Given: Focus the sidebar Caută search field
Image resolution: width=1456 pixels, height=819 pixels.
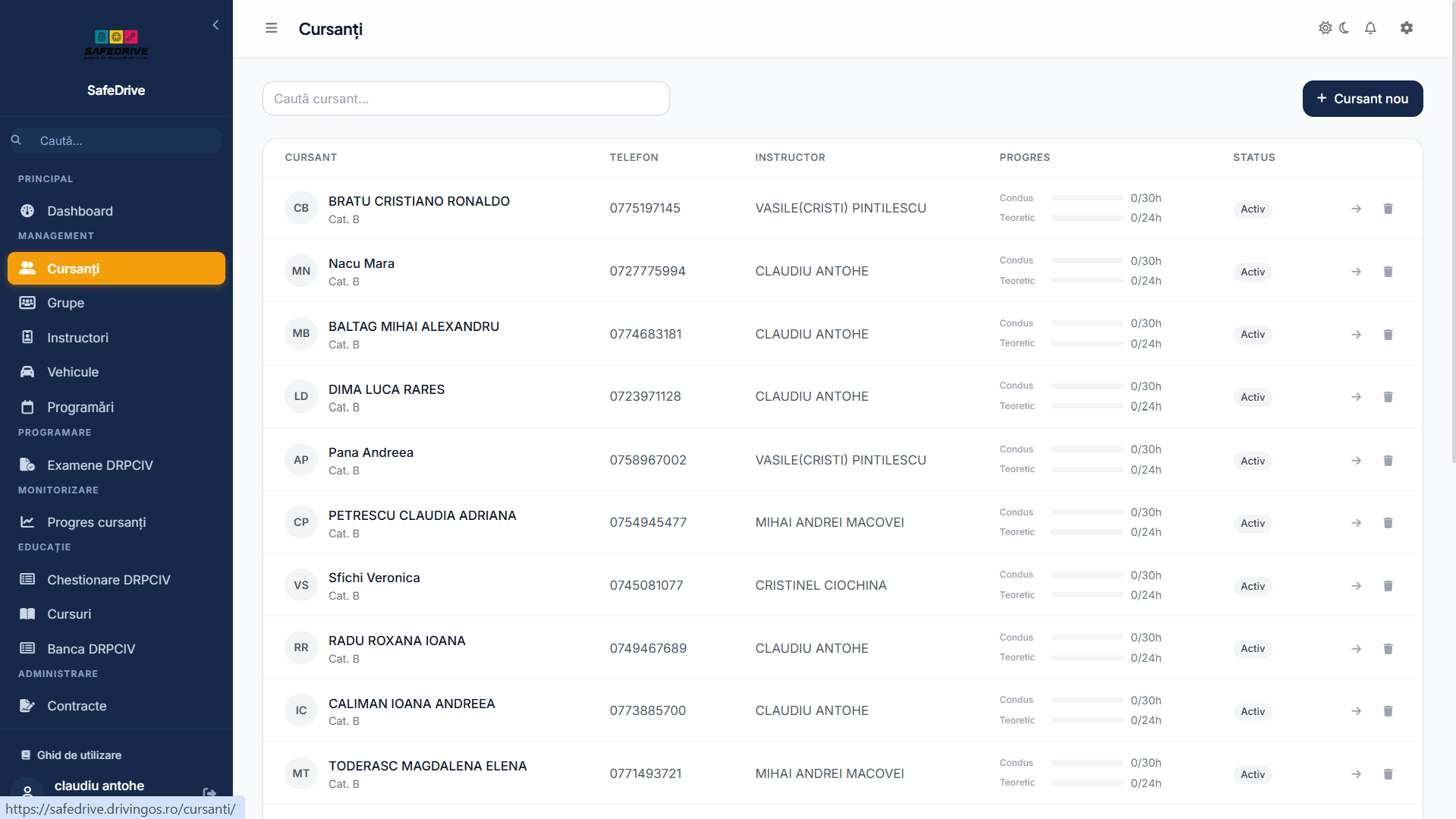Looking at the screenshot, I should [115, 140].
